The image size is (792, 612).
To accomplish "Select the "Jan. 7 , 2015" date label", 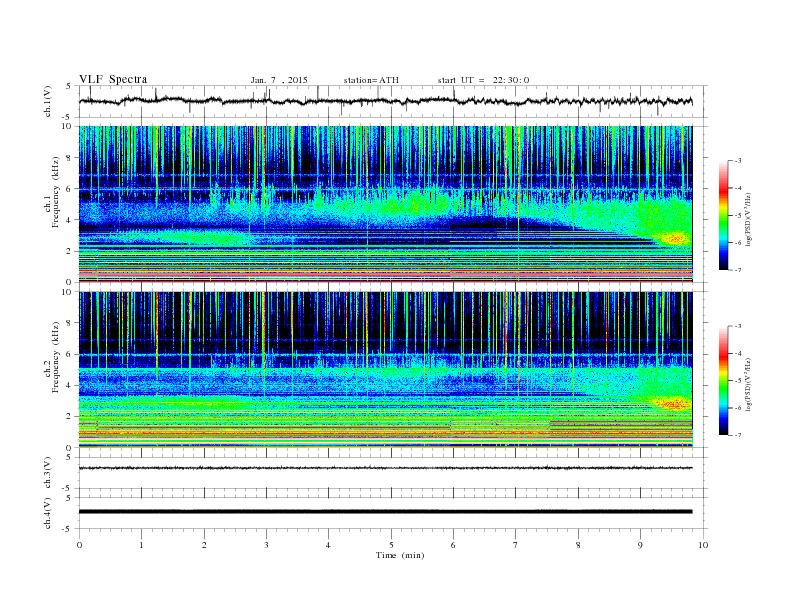I will 279,80.
